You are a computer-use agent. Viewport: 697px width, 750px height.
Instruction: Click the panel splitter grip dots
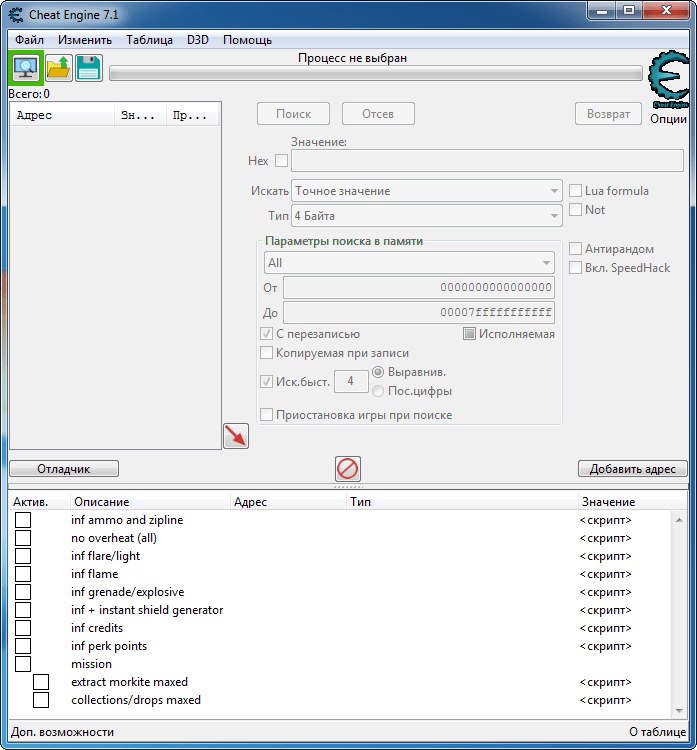pos(348,486)
